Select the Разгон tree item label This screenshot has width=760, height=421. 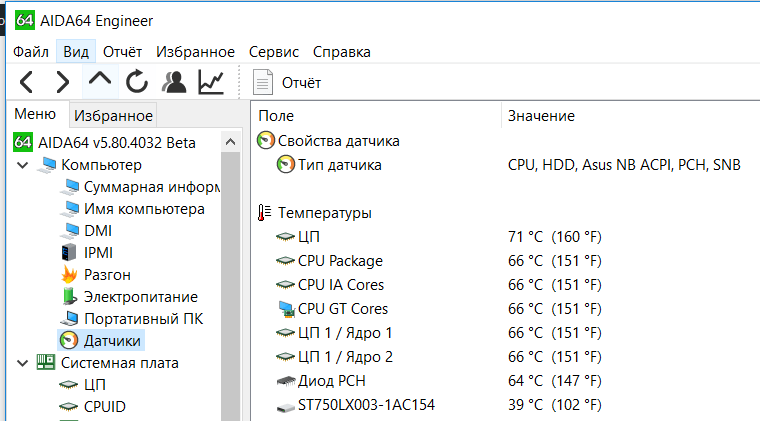coord(107,275)
